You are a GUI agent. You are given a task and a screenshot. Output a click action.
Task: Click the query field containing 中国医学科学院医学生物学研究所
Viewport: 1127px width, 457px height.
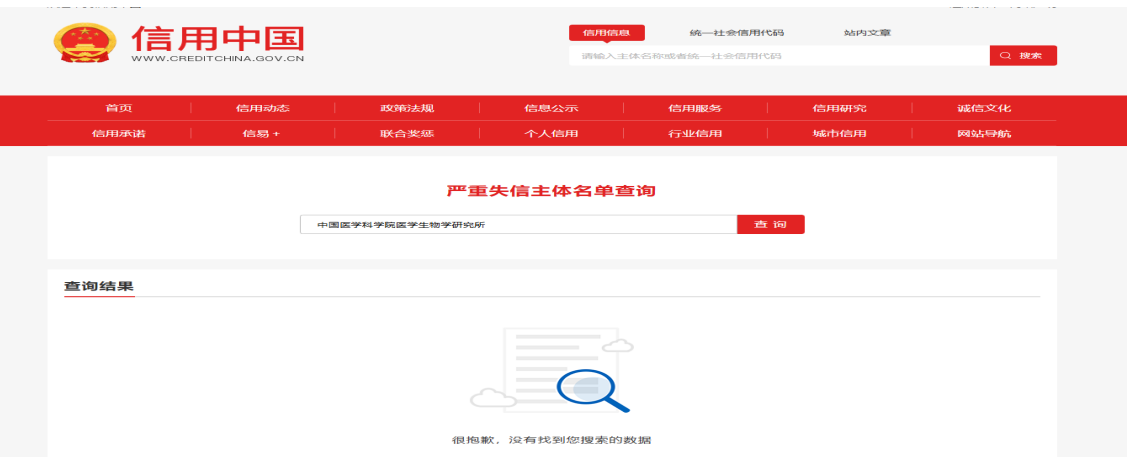coord(518,224)
